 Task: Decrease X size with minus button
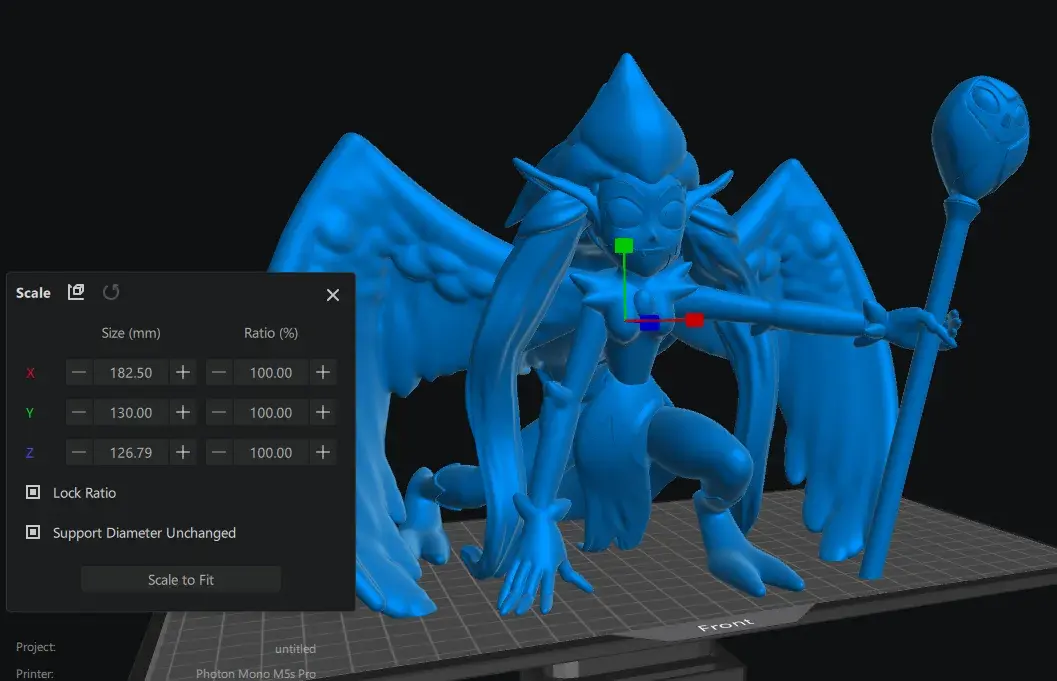pos(80,372)
